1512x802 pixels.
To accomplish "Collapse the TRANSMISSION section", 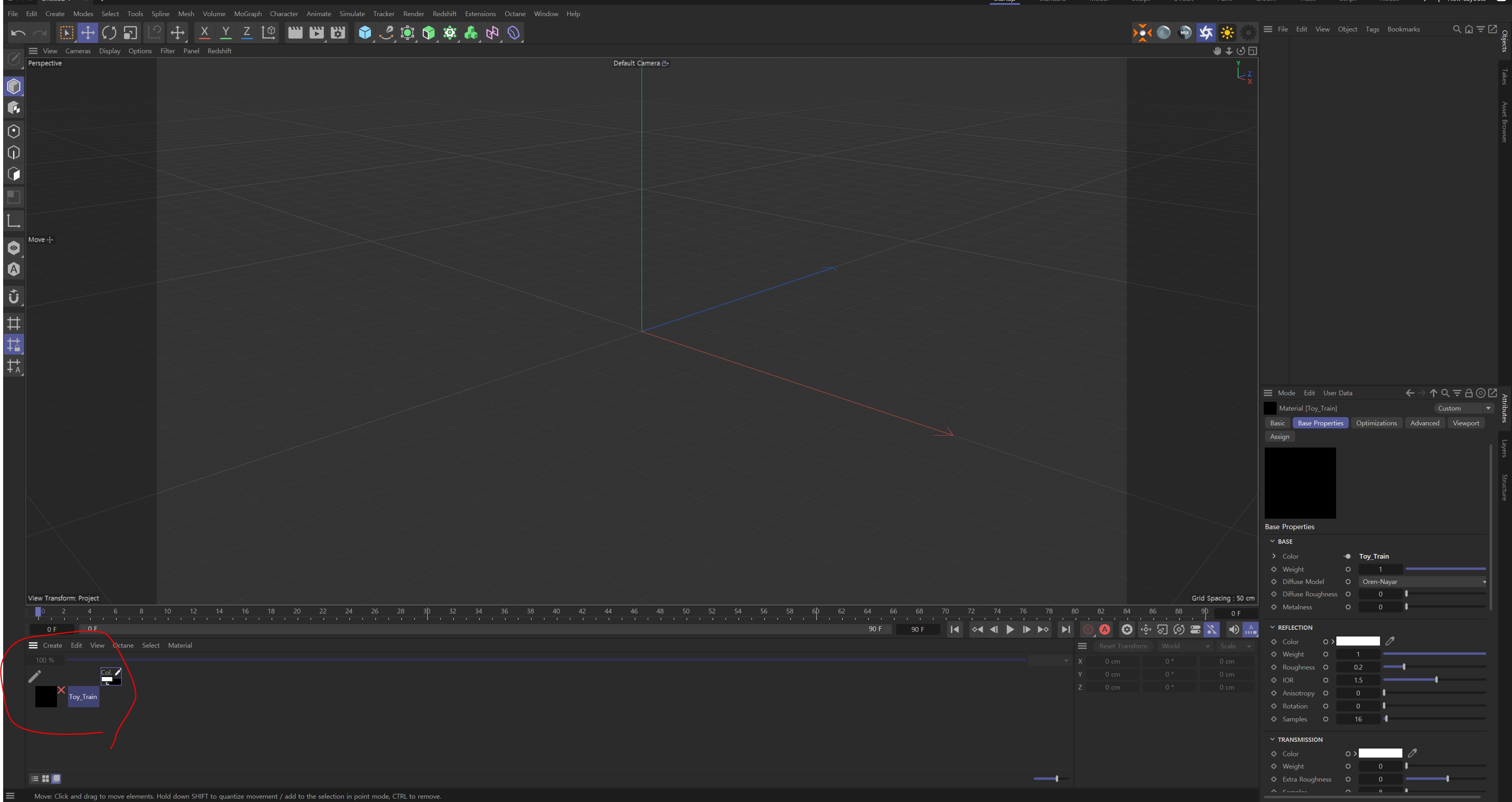I will click(1273, 740).
